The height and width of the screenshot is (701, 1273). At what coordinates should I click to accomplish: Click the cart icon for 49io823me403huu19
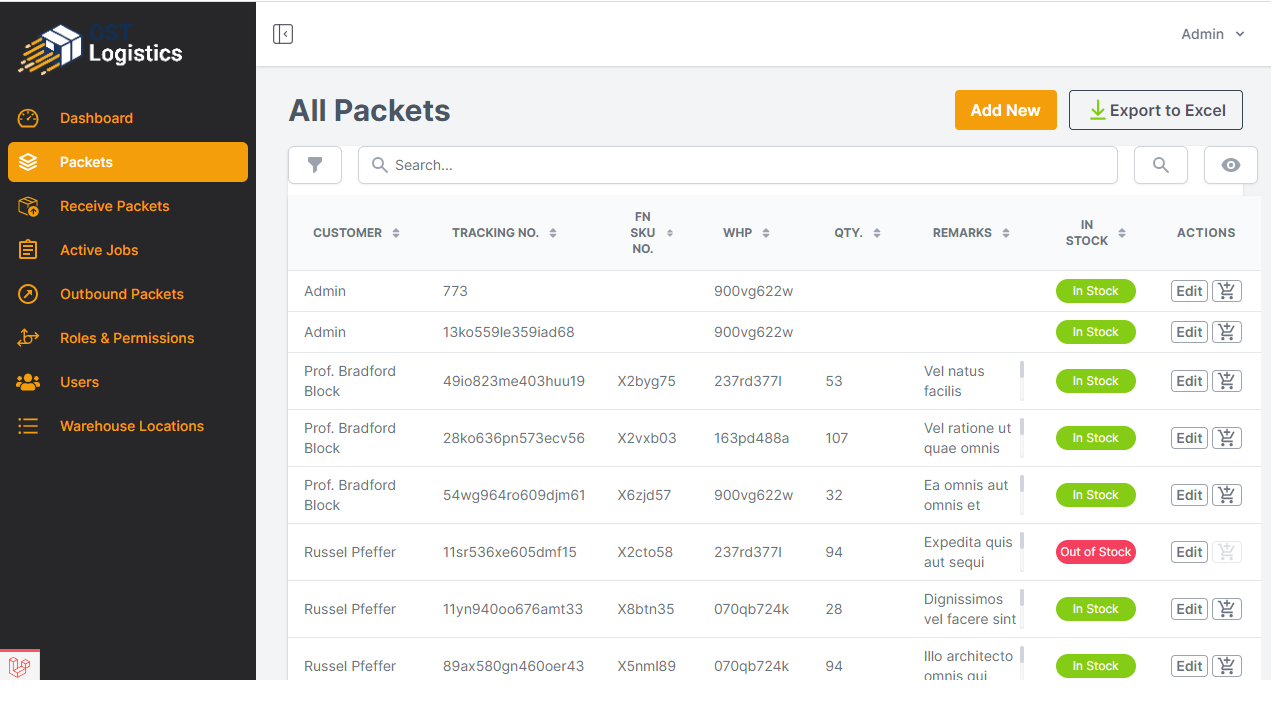1227,381
